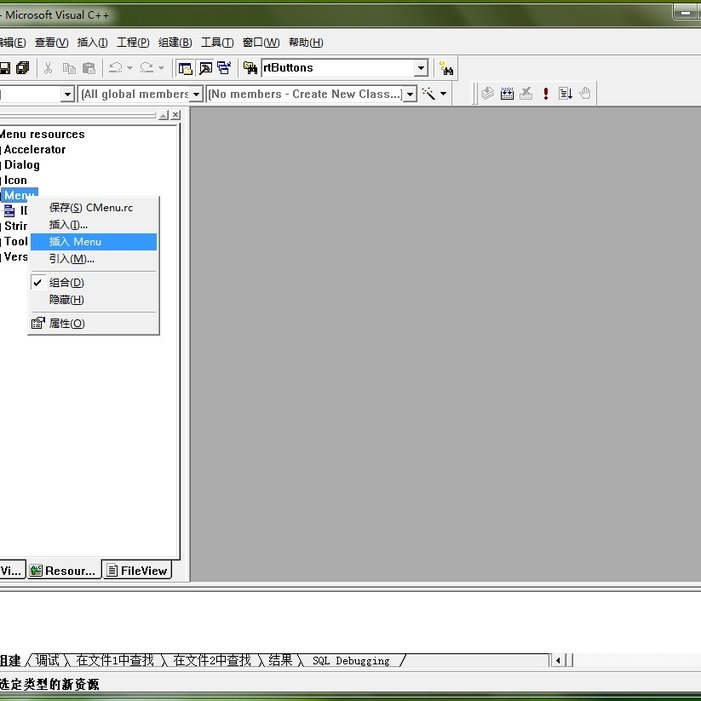Toggle the Output window icon
This screenshot has height=701, width=701.
pyautogui.click(x=205, y=68)
